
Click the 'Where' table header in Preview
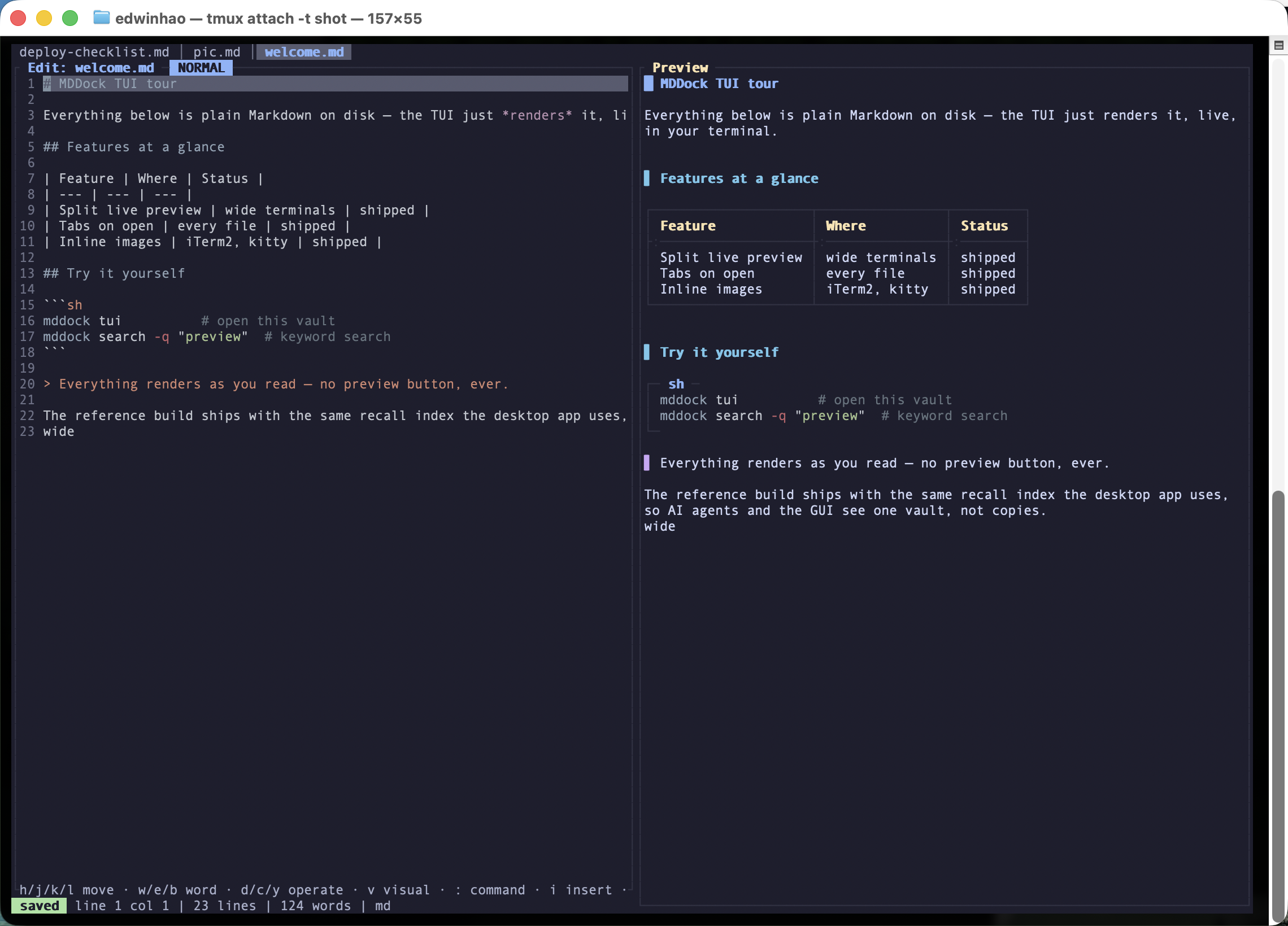[x=846, y=226]
